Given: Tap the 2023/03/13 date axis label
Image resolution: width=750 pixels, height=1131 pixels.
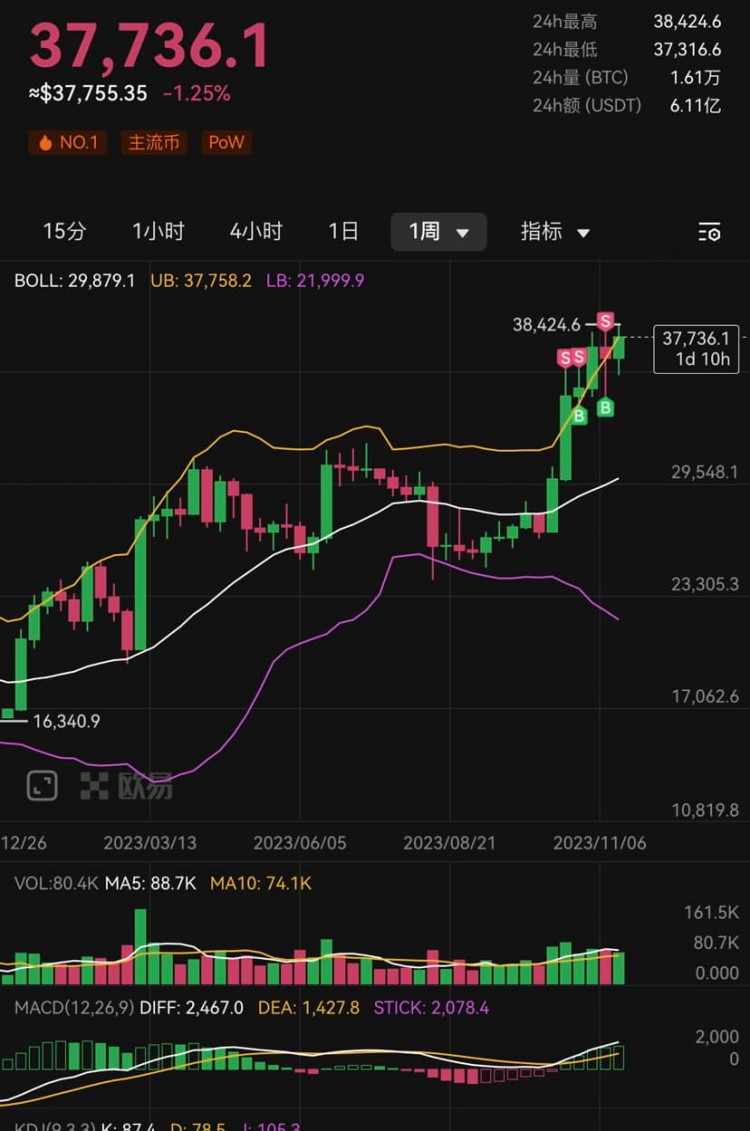Looking at the screenshot, I should pyautogui.click(x=149, y=842).
